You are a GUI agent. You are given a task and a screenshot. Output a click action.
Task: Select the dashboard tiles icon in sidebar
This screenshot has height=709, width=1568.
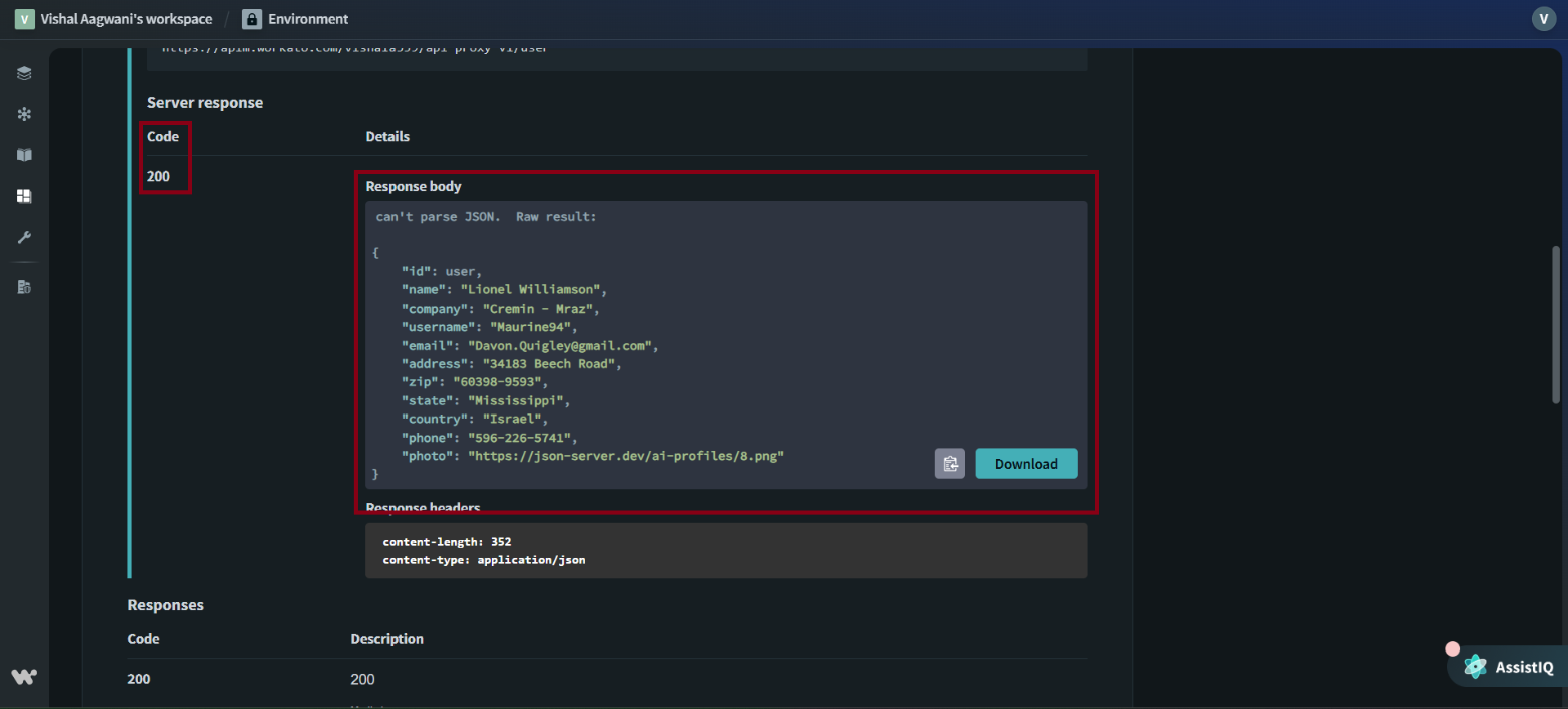pyautogui.click(x=25, y=196)
